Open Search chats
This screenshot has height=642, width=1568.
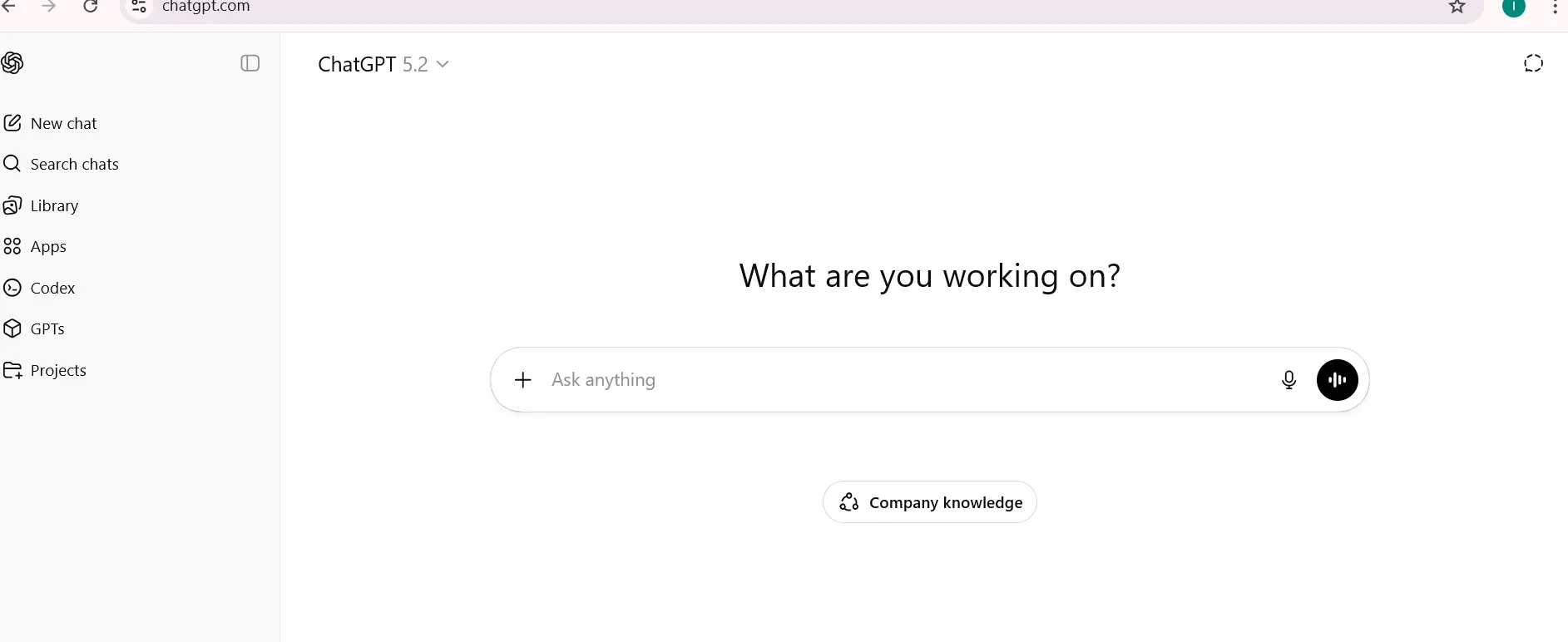pyautogui.click(x=62, y=164)
